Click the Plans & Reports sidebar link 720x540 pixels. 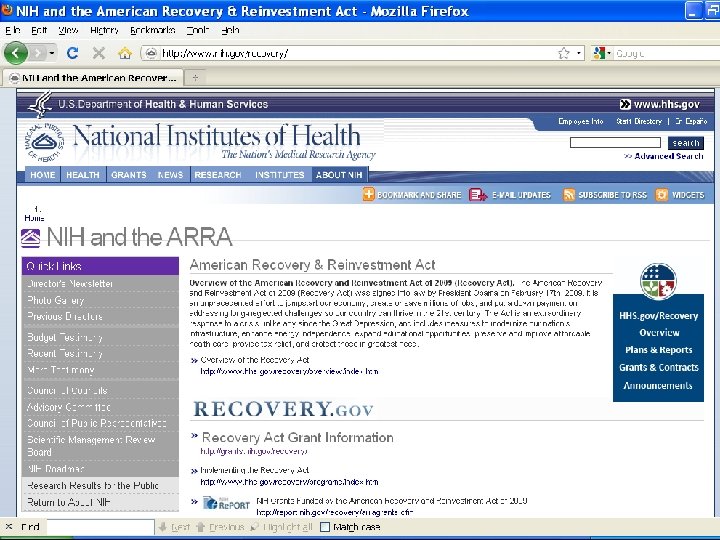pyautogui.click(x=658, y=350)
